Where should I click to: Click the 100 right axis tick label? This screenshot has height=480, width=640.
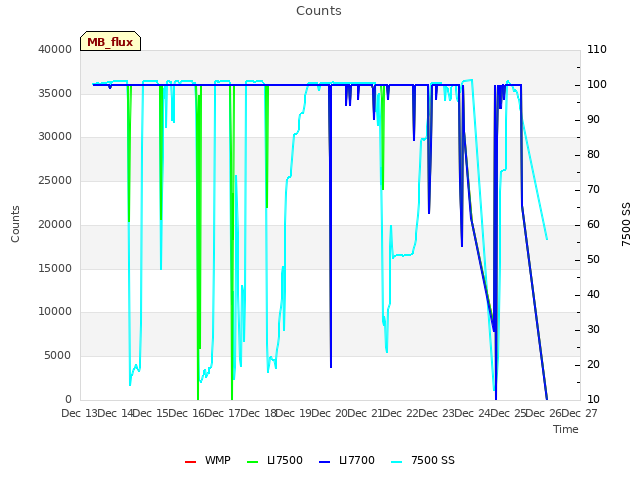click(597, 84)
